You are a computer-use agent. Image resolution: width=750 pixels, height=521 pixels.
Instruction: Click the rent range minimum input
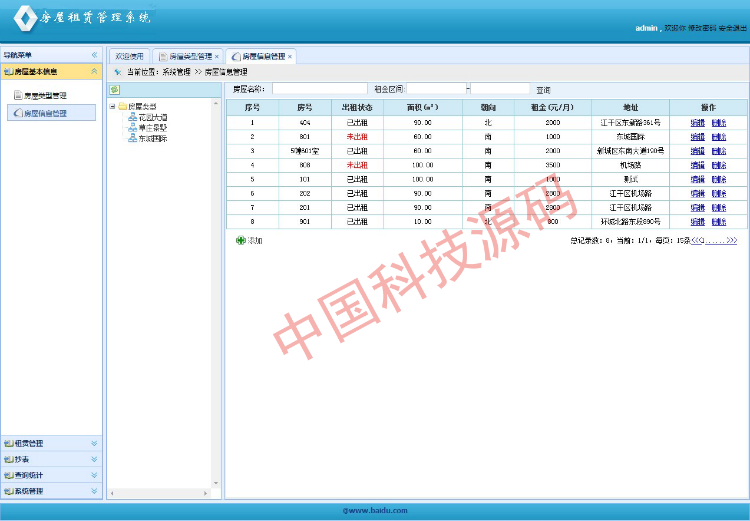[x=437, y=89]
